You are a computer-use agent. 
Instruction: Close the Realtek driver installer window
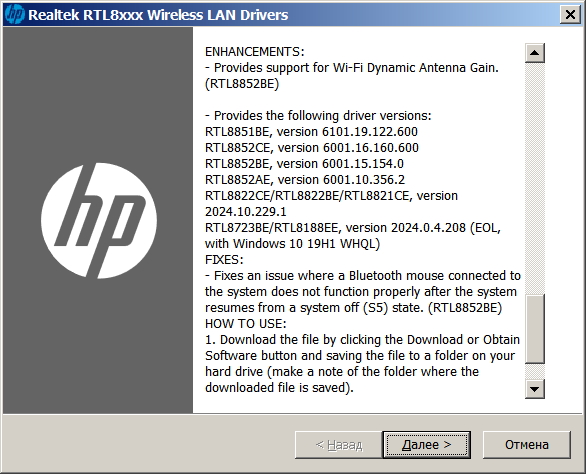click(x=570, y=15)
